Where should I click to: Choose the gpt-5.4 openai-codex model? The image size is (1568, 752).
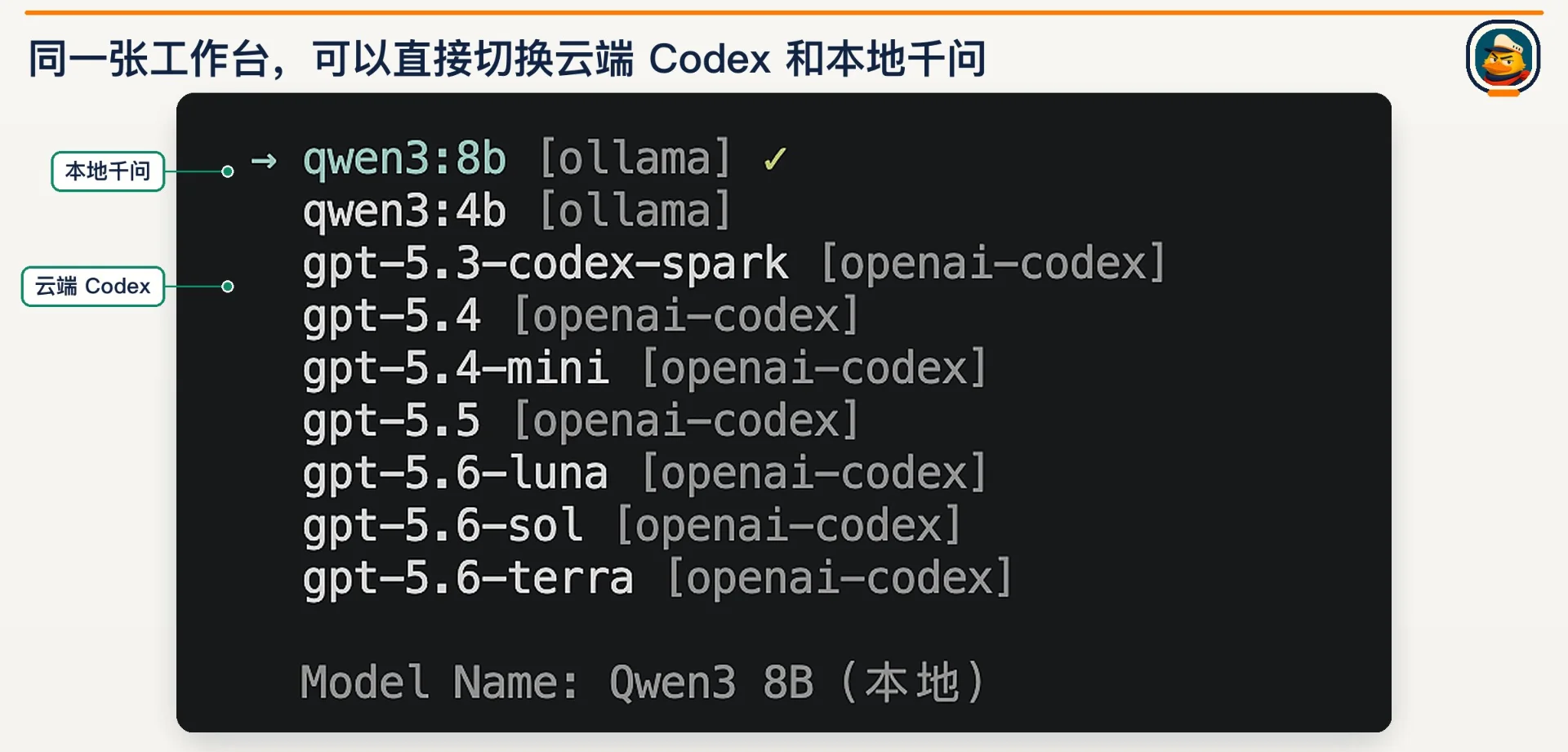(x=581, y=316)
